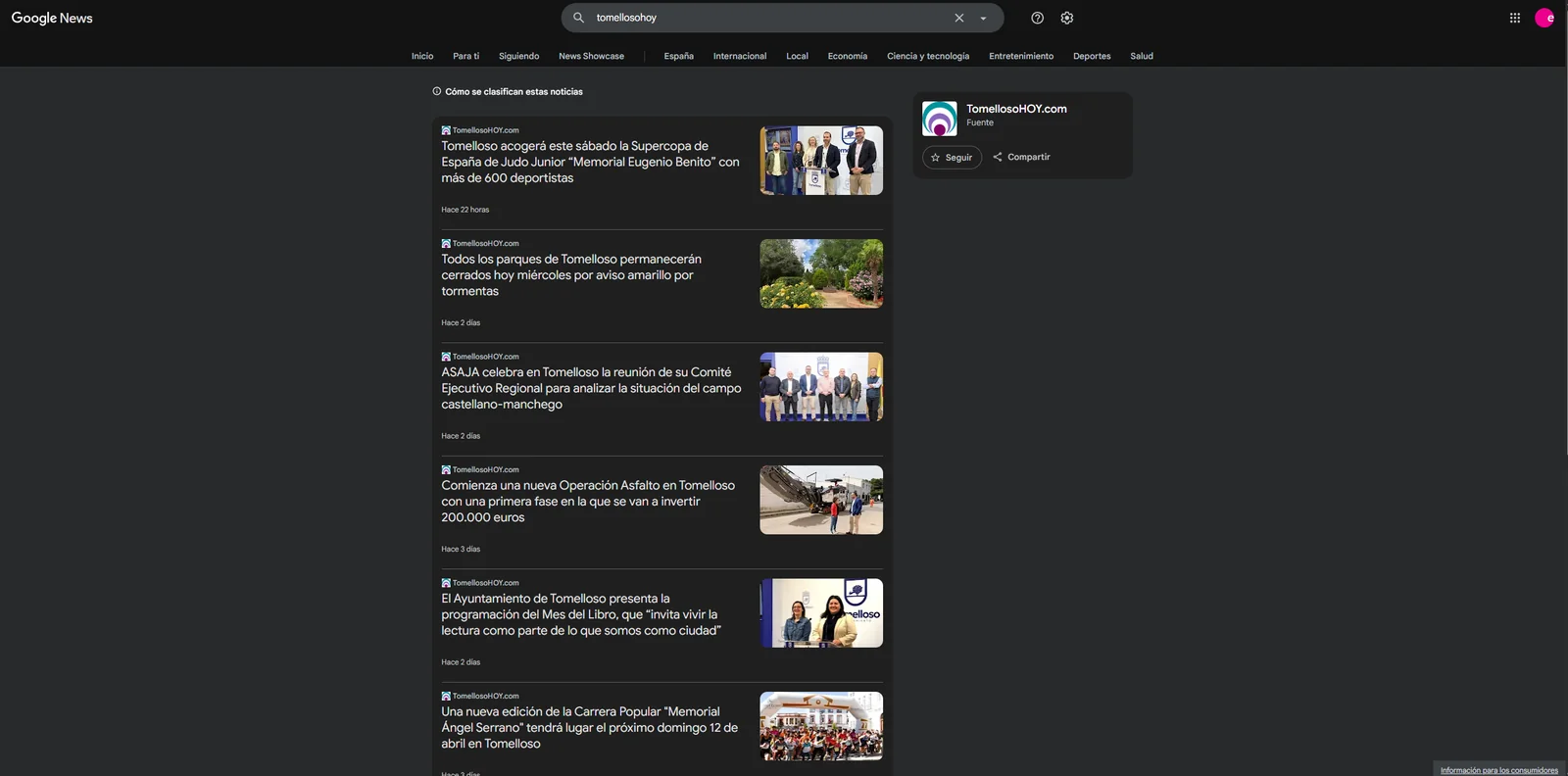The width and height of the screenshot is (1568, 776).
Task: Follow TomellosoHOY.com with Seguir button
Action: [x=952, y=157]
